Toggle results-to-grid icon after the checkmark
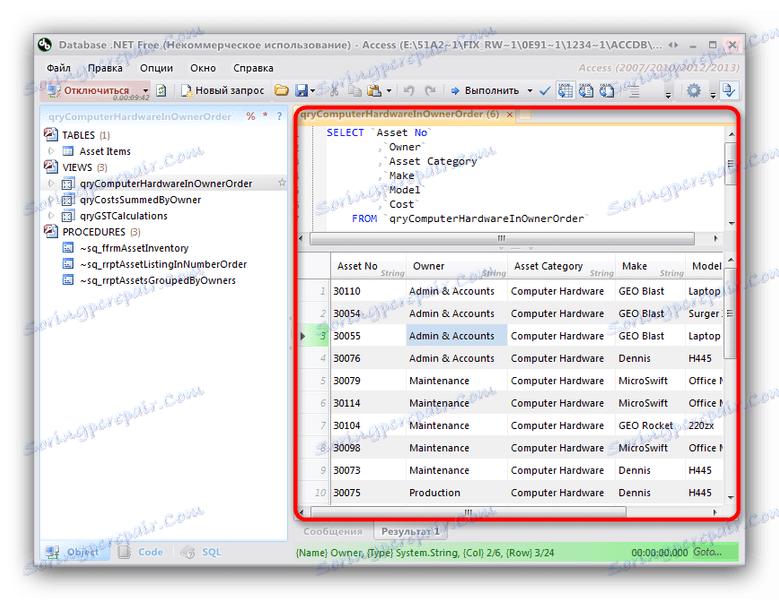The width and height of the screenshot is (779, 600). pyautogui.click(x=565, y=90)
